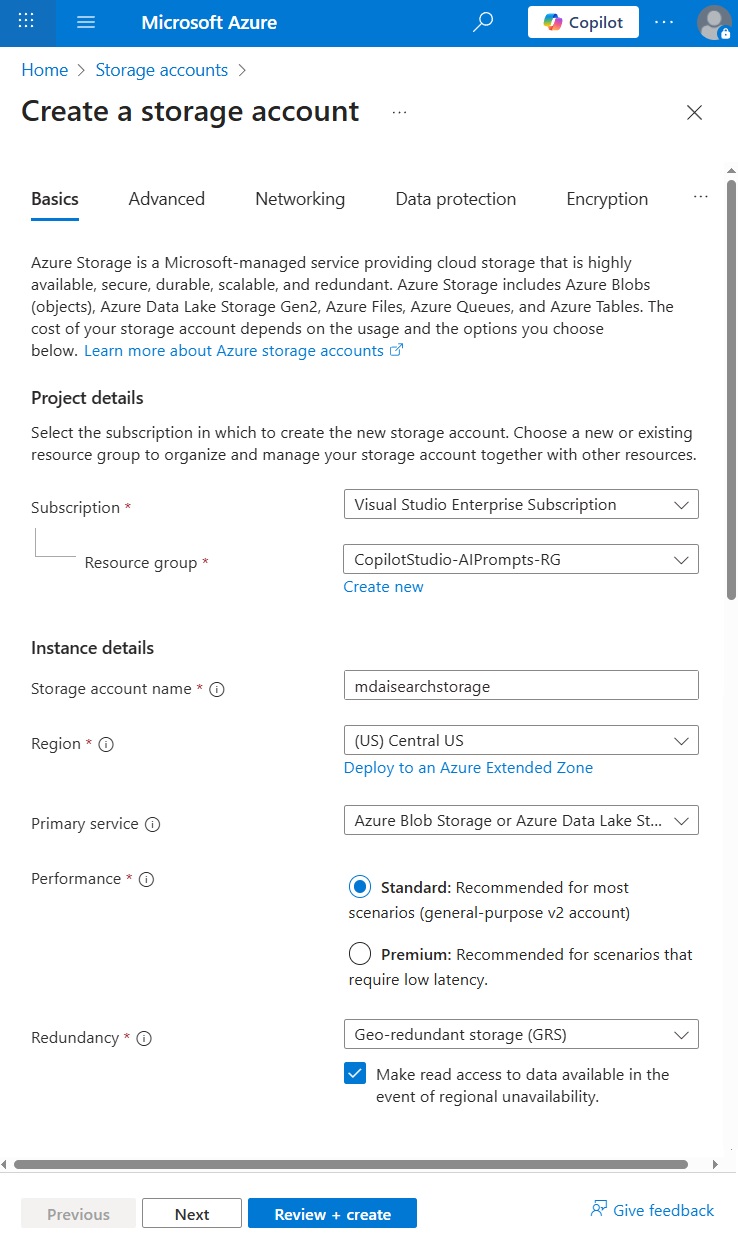
Task: Keep Standard performance selected
Action: [359, 886]
